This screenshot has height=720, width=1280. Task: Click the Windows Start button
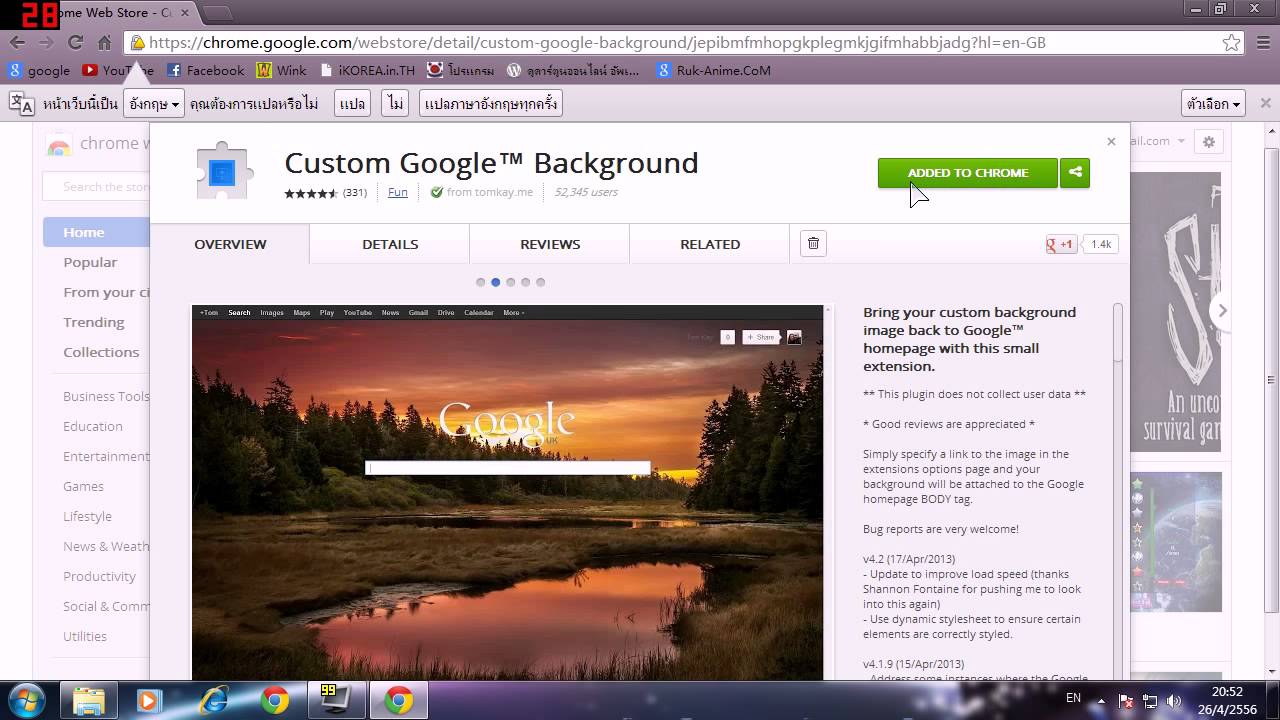click(x=27, y=700)
